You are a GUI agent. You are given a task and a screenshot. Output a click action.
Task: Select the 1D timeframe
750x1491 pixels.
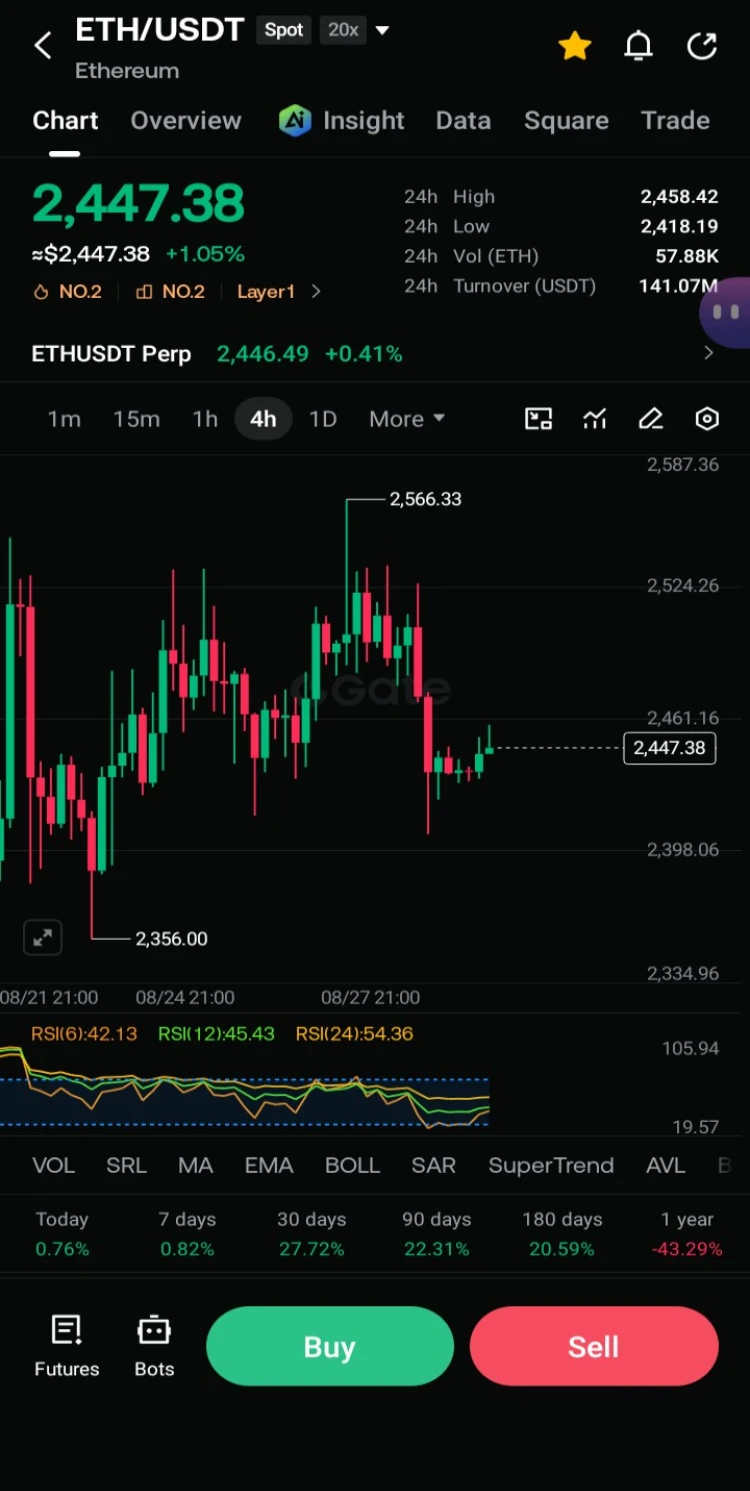[x=322, y=419]
